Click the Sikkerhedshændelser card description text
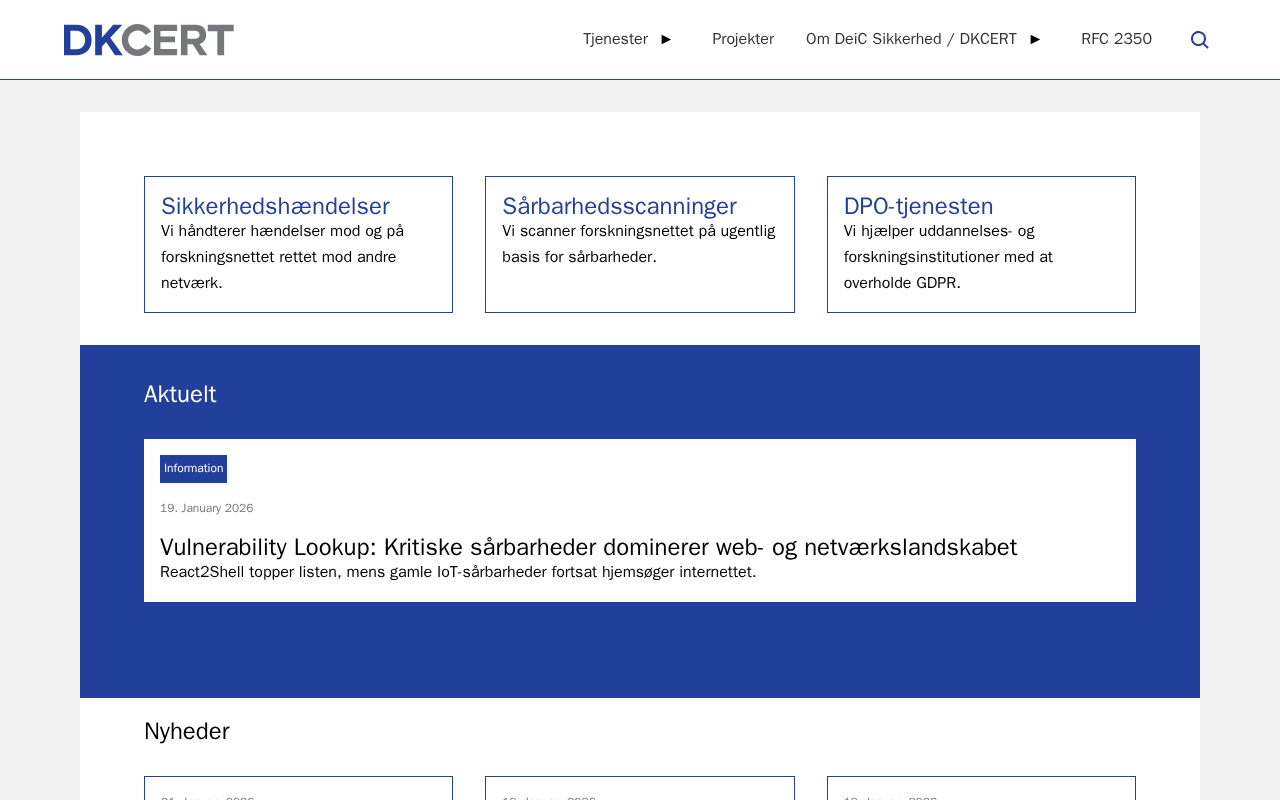This screenshot has width=1280, height=800. tap(283, 257)
